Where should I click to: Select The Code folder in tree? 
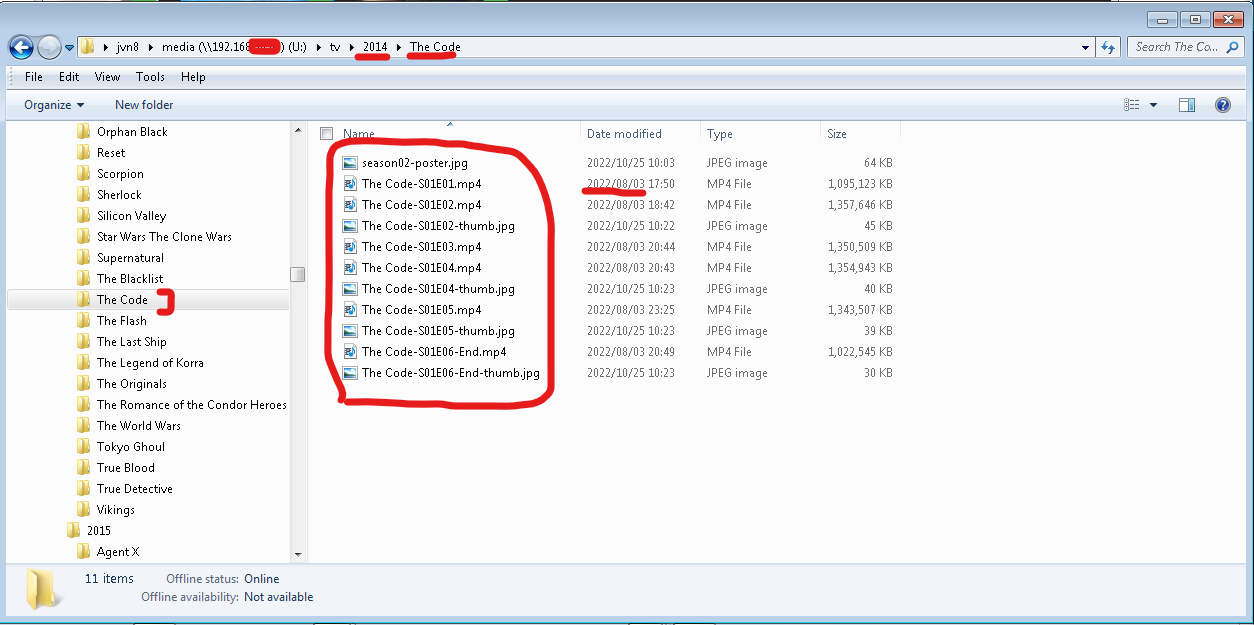pyautogui.click(x=122, y=300)
